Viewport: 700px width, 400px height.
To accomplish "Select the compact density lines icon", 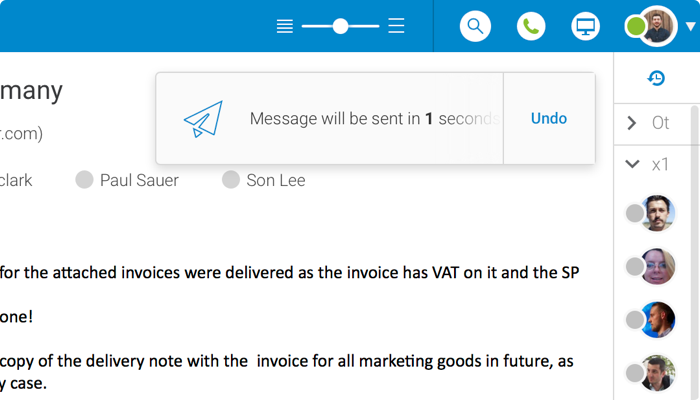I will click(x=285, y=26).
